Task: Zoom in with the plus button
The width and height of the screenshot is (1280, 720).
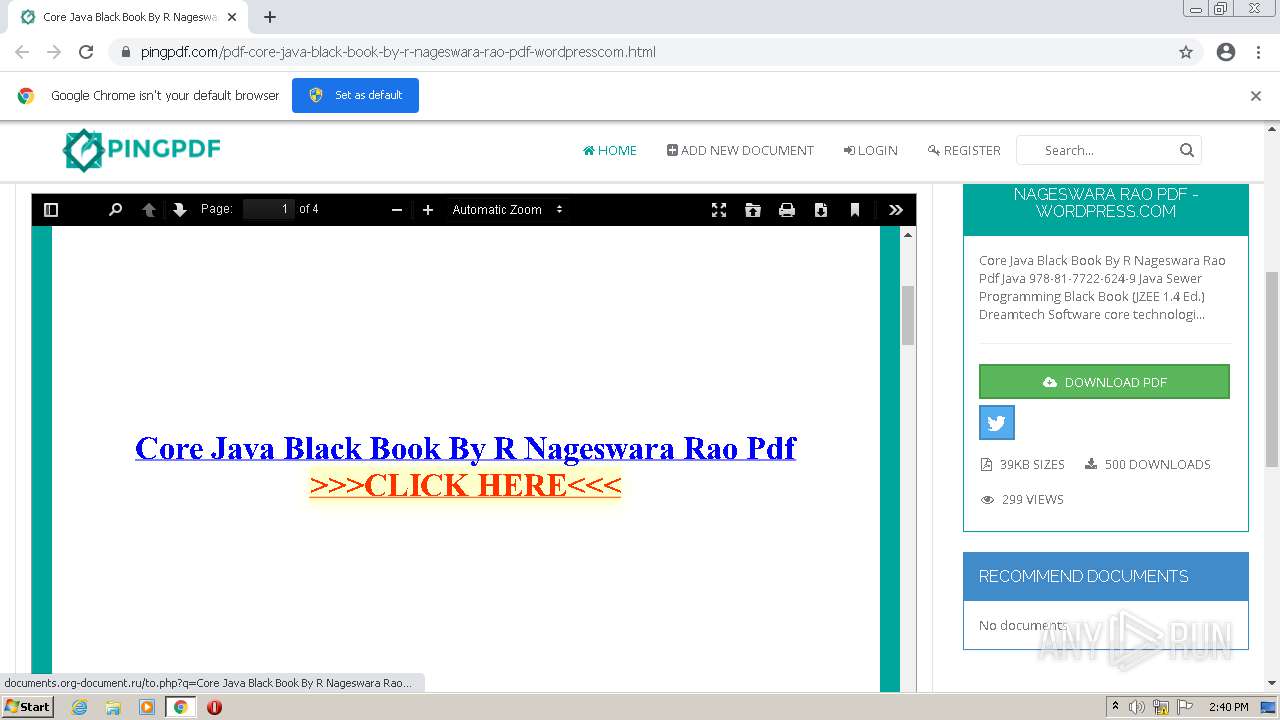Action: (428, 210)
